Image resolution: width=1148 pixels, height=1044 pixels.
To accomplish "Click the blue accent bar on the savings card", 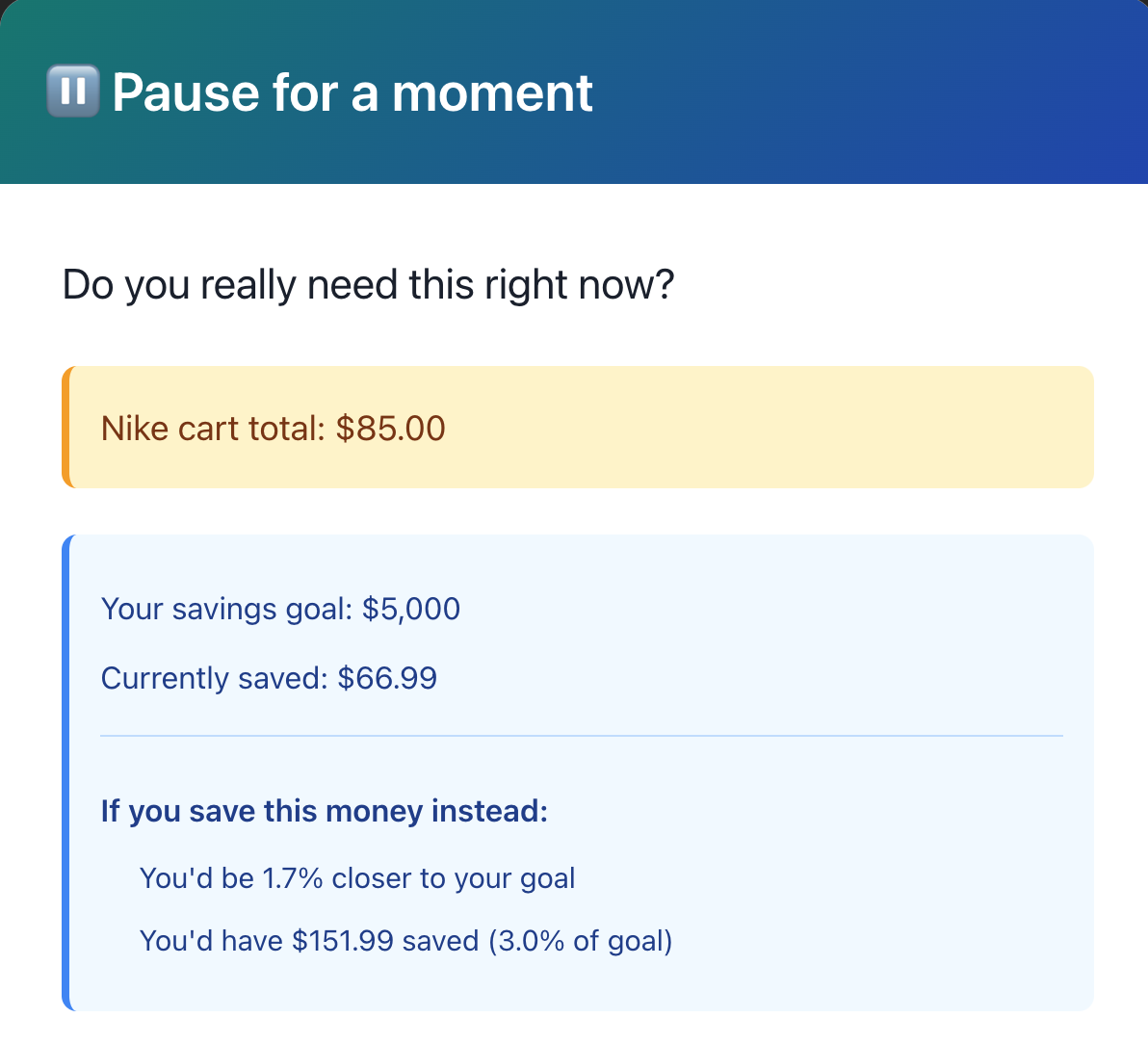I will (67, 770).
